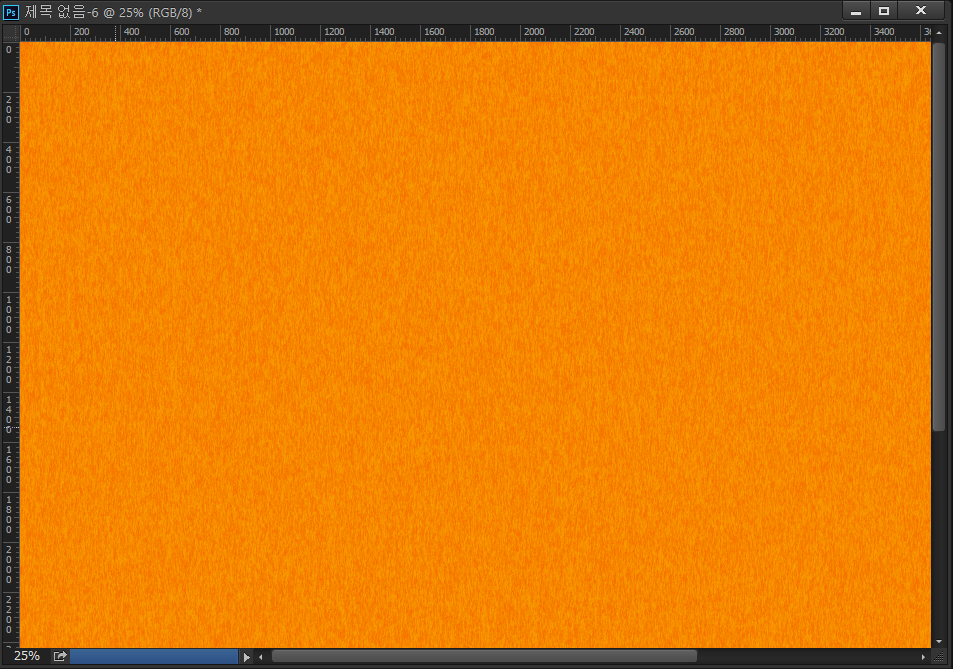953x669 pixels.
Task: Click the window resize grip at bottom-right corner
Action: (939, 656)
